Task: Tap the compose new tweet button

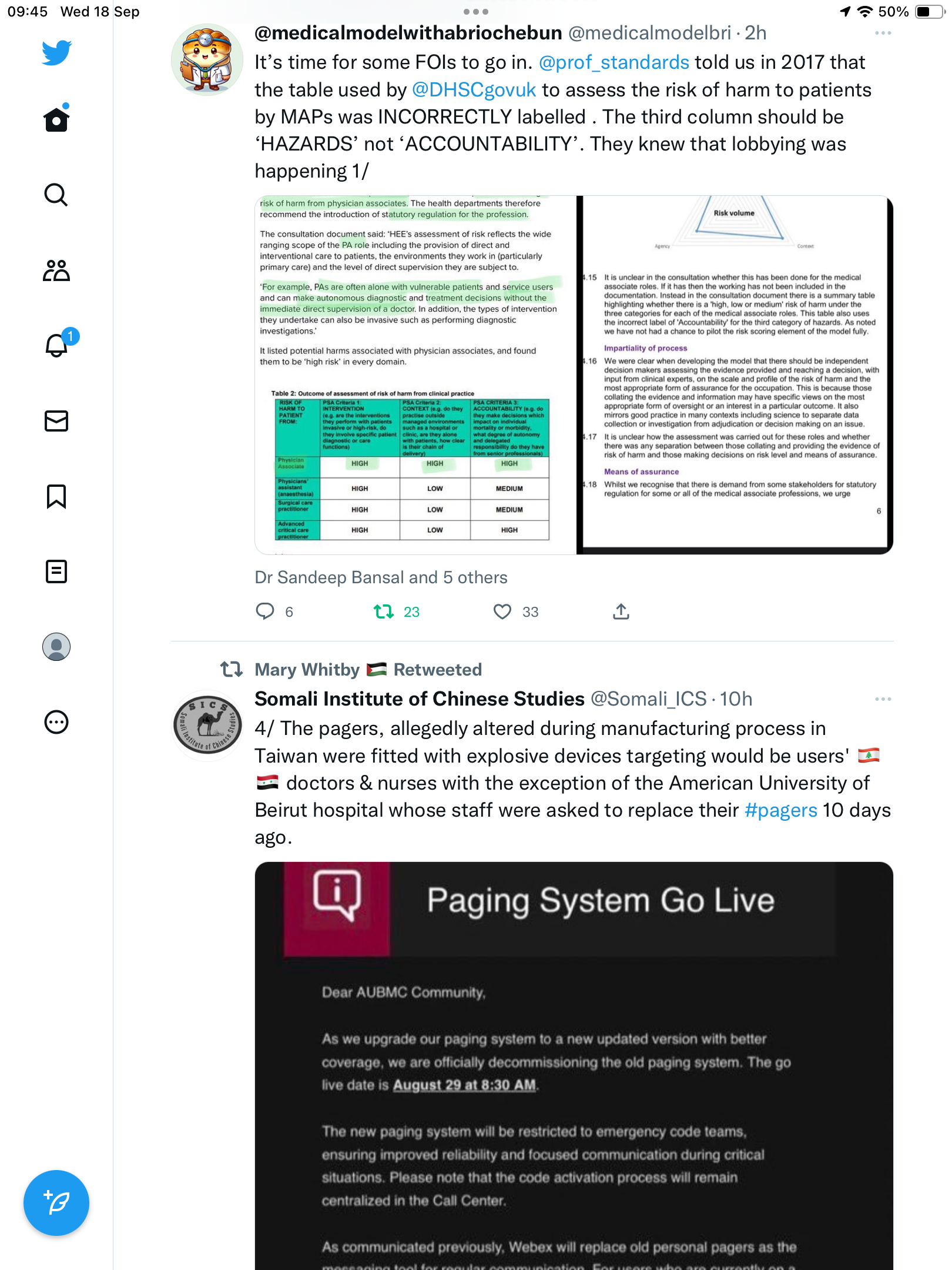Action: pos(56,1203)
